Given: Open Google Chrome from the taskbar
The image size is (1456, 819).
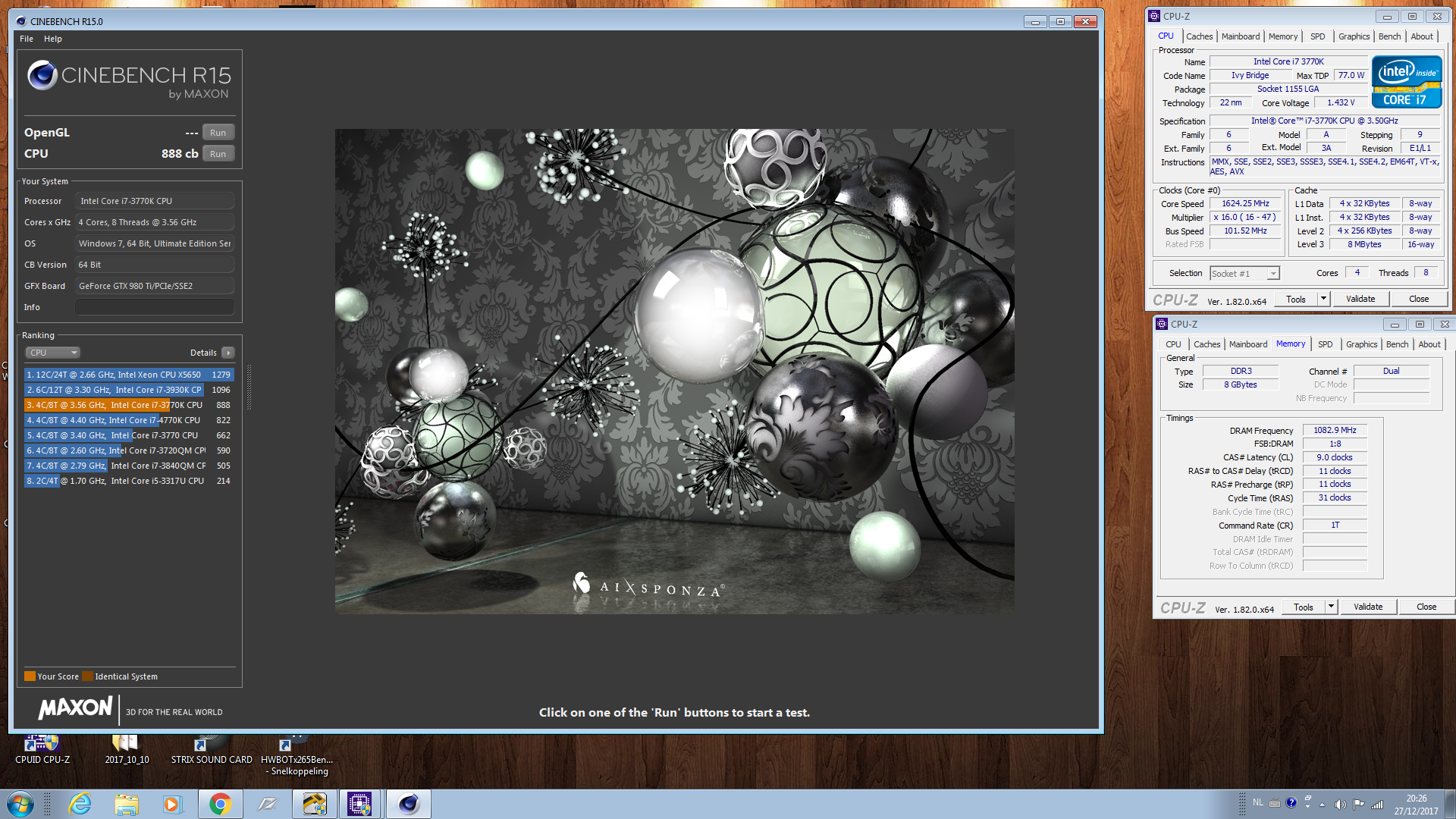Looking at the screenshot, I should point(221,804).
